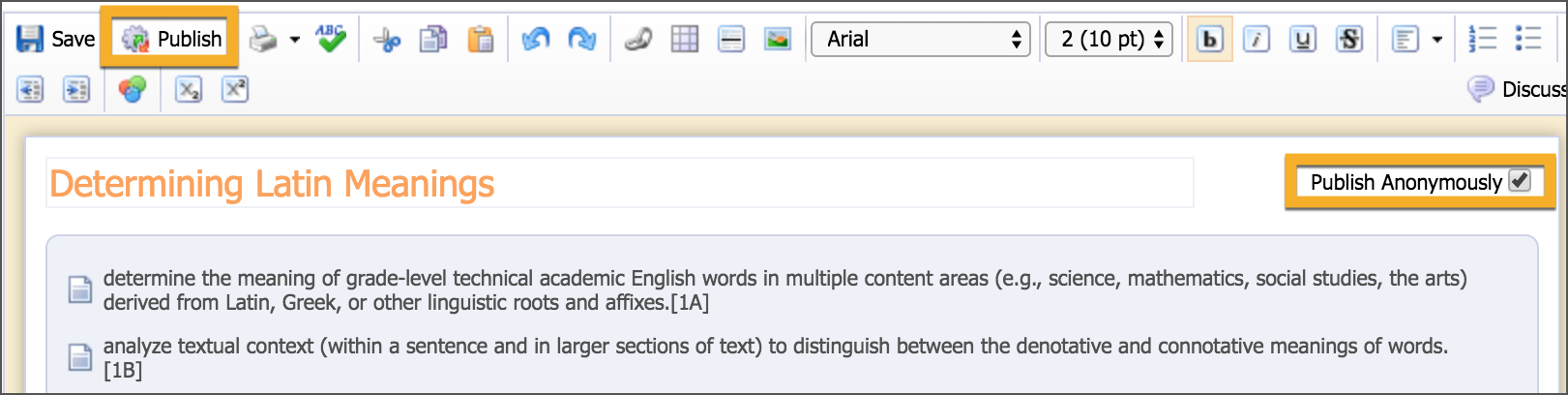Toggle bold formatting off
The image size is (1568, 395).
(x=1209, y=40)
